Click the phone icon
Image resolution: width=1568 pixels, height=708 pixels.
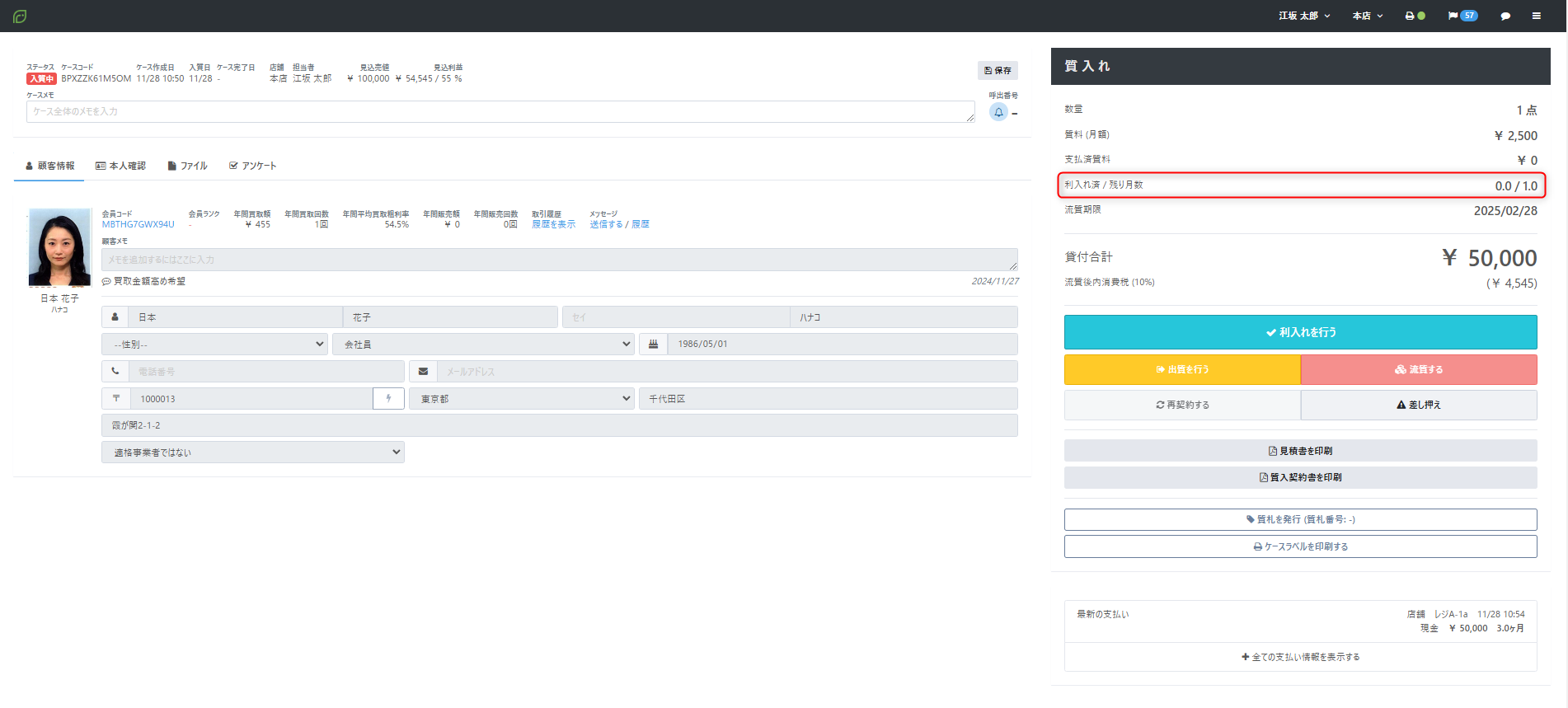(x=115, y=372)
